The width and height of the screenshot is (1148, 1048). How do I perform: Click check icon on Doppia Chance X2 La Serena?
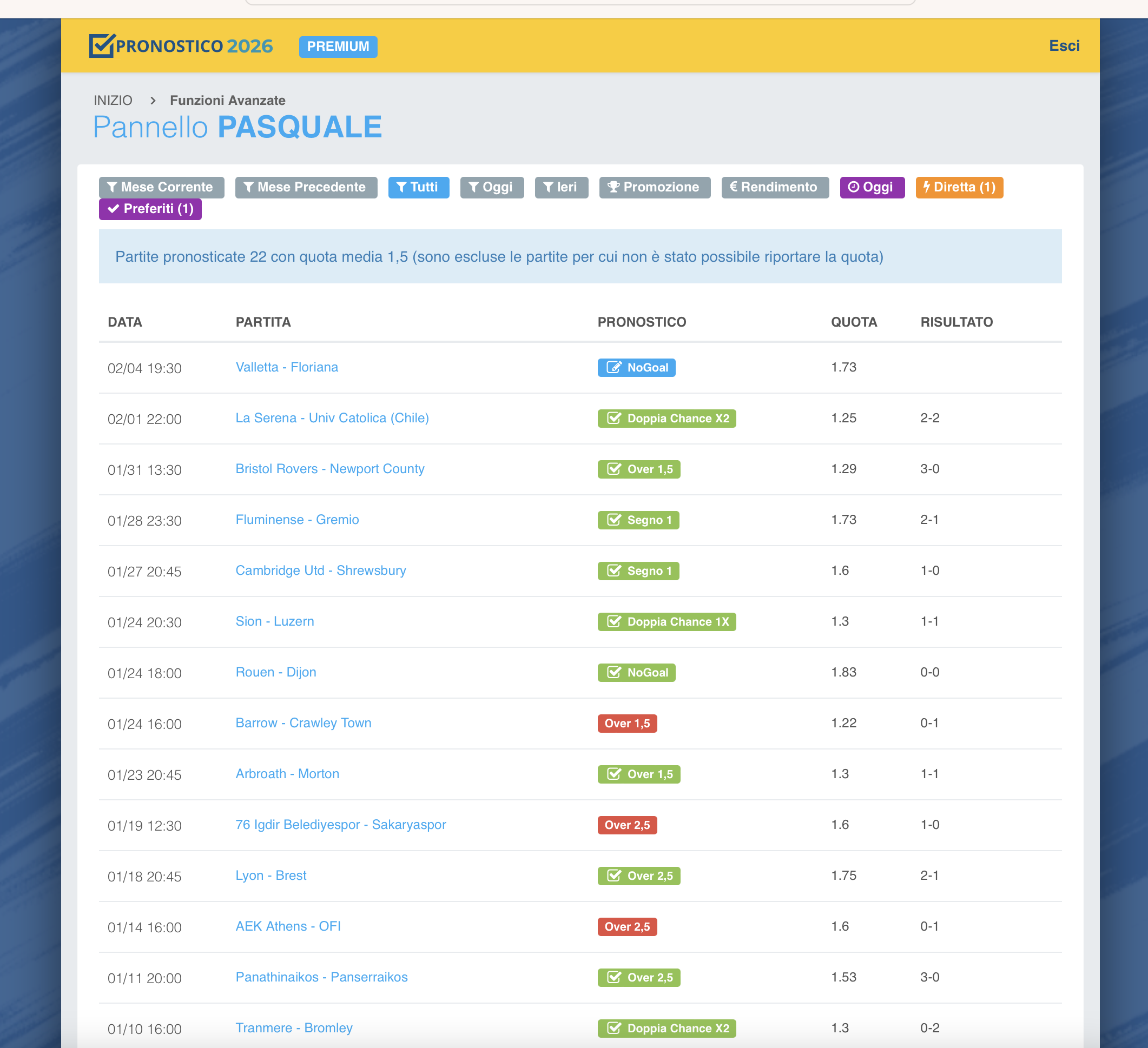coord(613,419)
